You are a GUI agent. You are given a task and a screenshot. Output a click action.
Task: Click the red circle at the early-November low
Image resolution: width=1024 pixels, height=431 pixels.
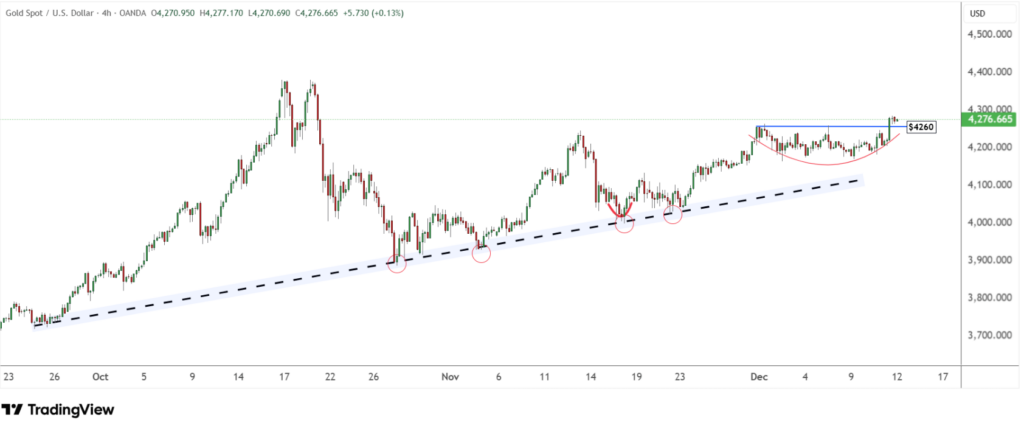point(481,253)
